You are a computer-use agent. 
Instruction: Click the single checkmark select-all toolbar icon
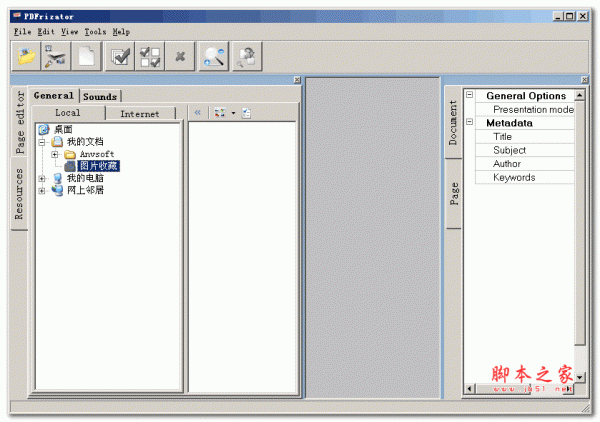coord(120,57)
